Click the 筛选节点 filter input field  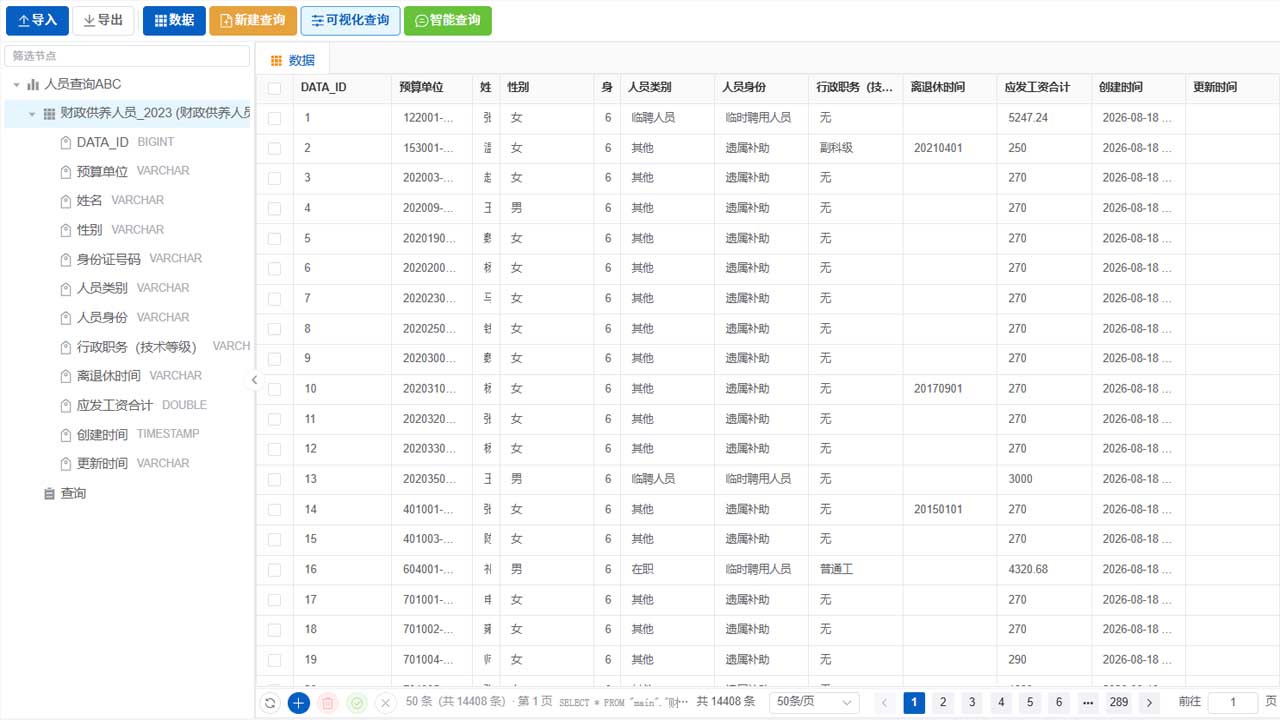(x=127, y=56)
